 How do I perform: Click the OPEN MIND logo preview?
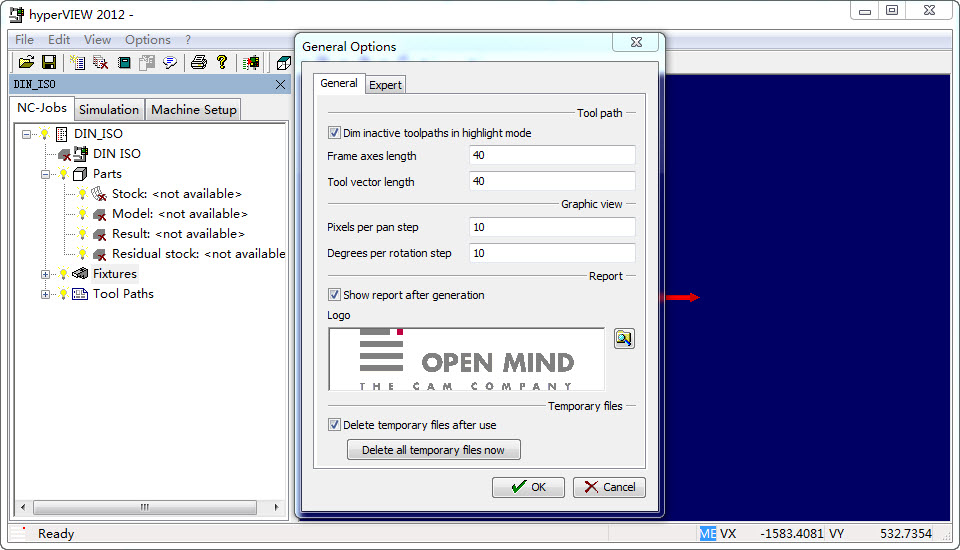(467, 359)
